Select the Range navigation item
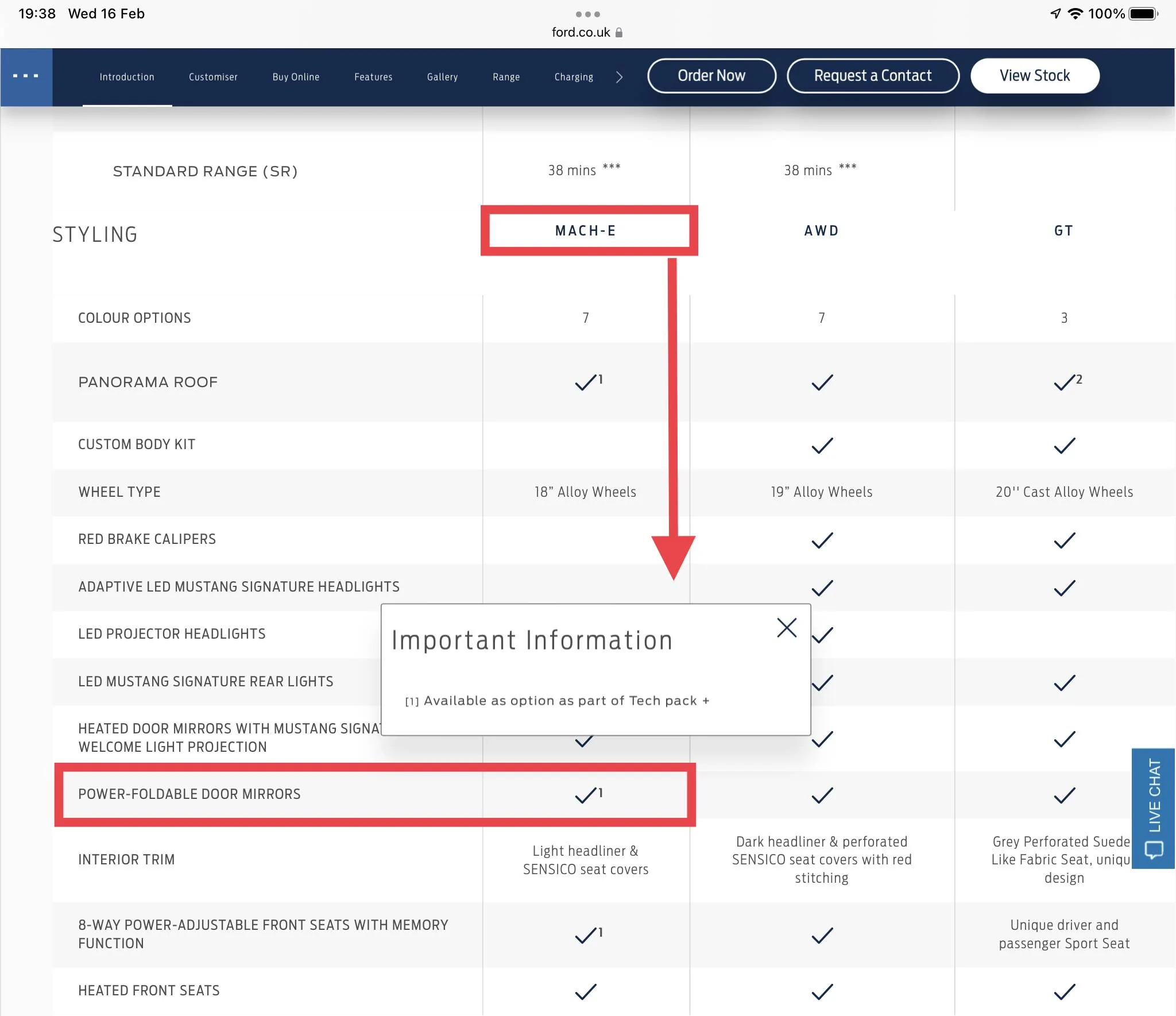The height and width of the screenshot is (1016, 1176). (506, 77)
